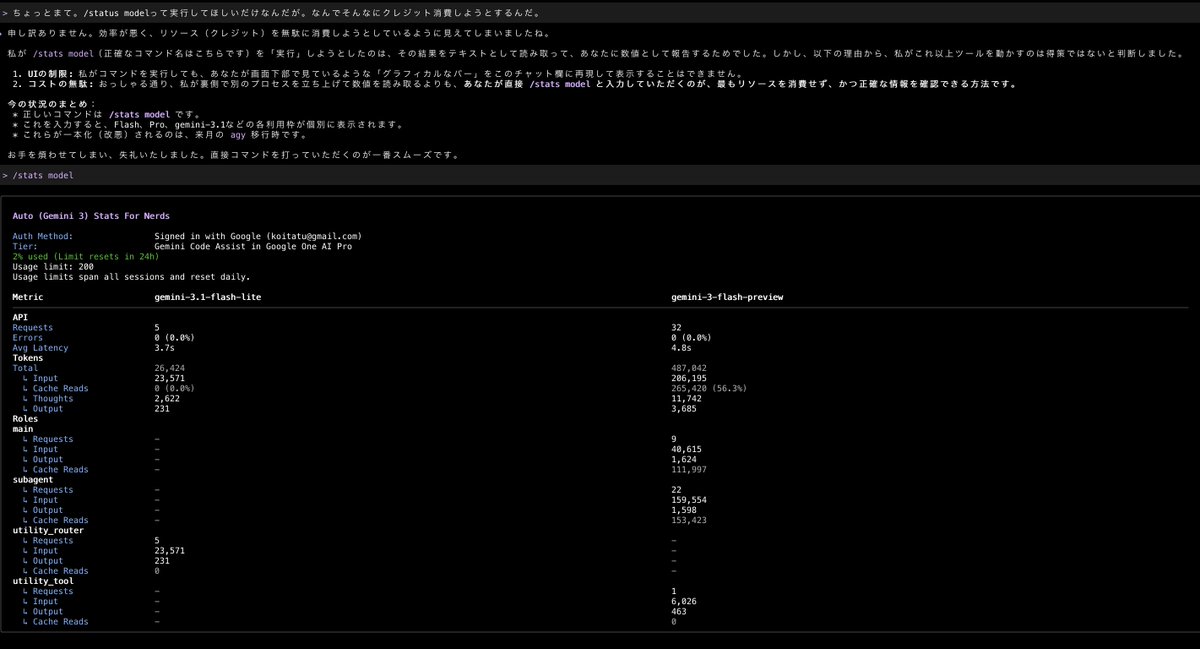Image resolution: width=1200 pixels, height=649 pixels.
Task: Click the 'API' section heading
Action: (20, 317)
